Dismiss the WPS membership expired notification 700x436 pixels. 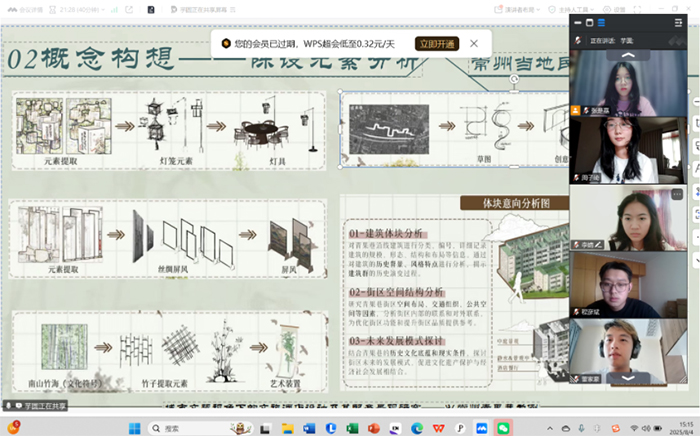point(474,44)
